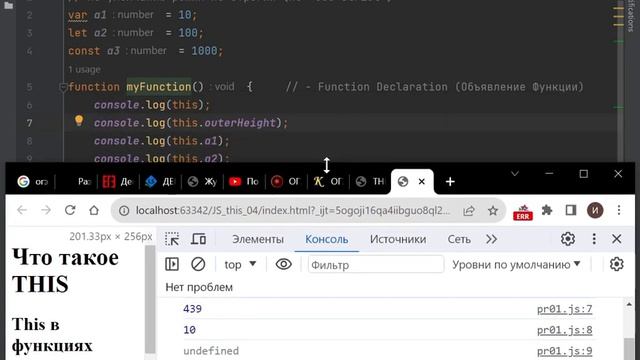Expand more DevTools tabs chevron
The width and height of the screenshot is (640, 360).
pyautogui.click(x=491, y=239)
